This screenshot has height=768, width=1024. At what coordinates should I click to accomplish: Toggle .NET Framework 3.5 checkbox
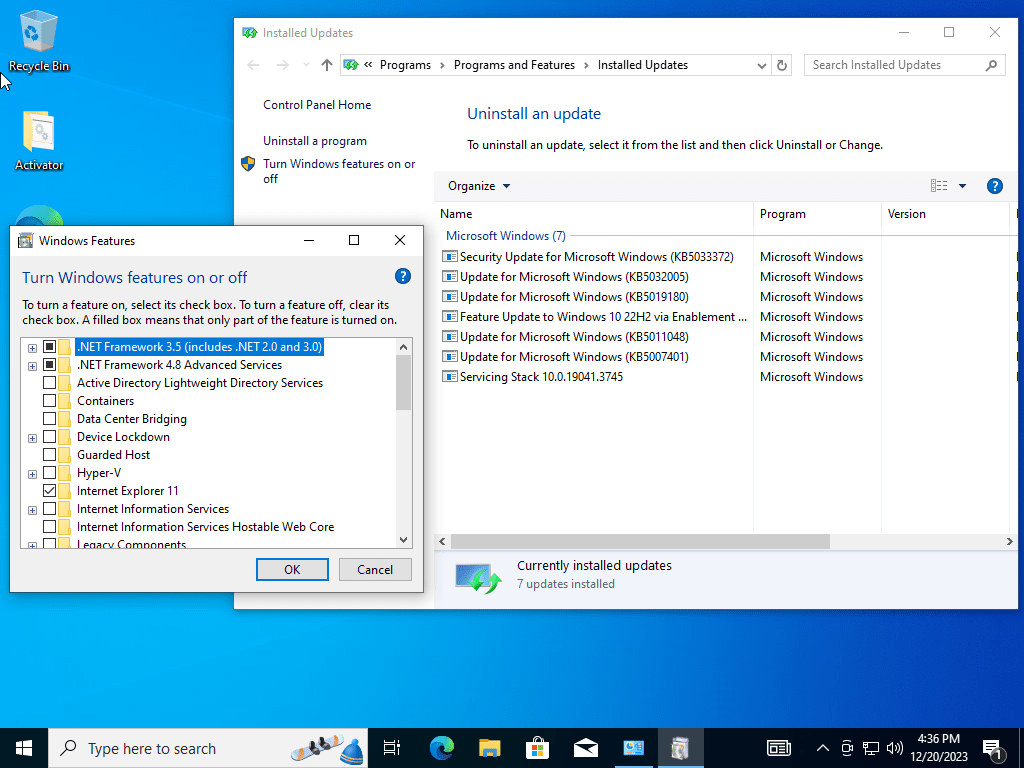click(x=50, y=347)
